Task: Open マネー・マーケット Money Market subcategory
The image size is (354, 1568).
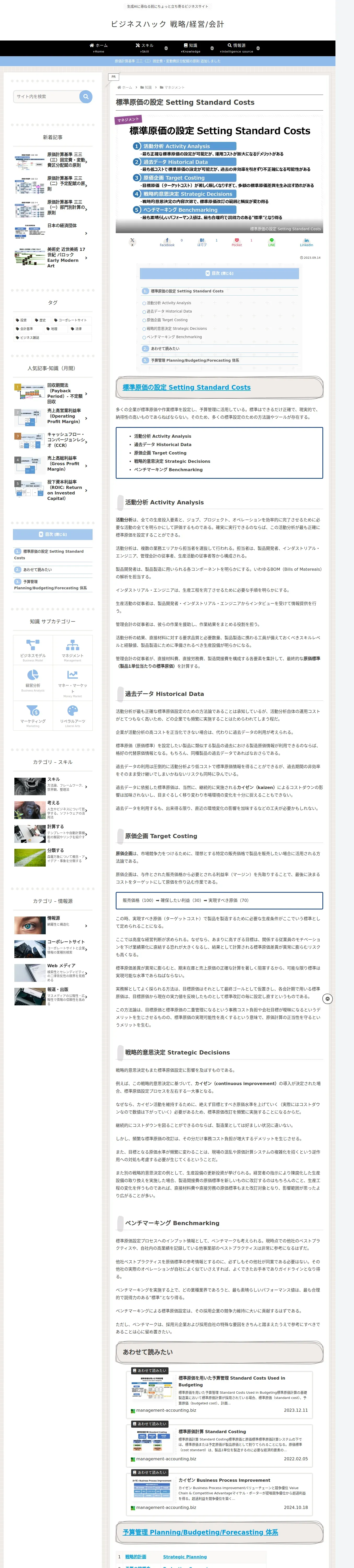Action: 72,682
